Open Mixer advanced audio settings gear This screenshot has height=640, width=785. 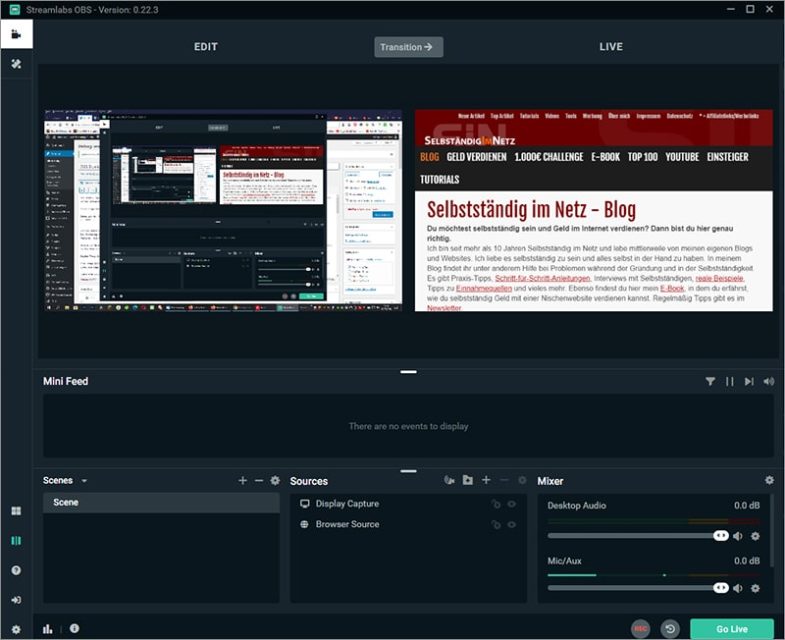pyautogui.click(x=769, y=480)
